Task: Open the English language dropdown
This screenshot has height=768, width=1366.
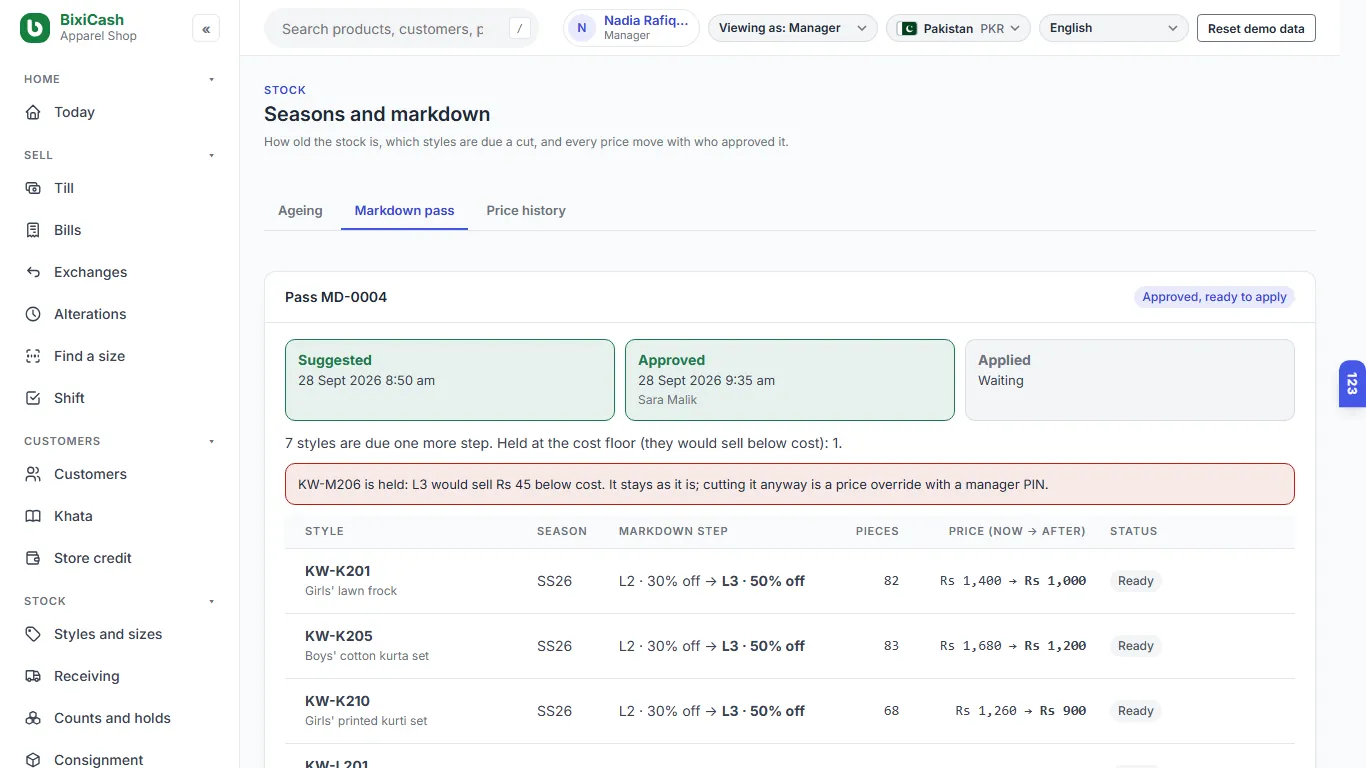Action: tap(1114, 28)
